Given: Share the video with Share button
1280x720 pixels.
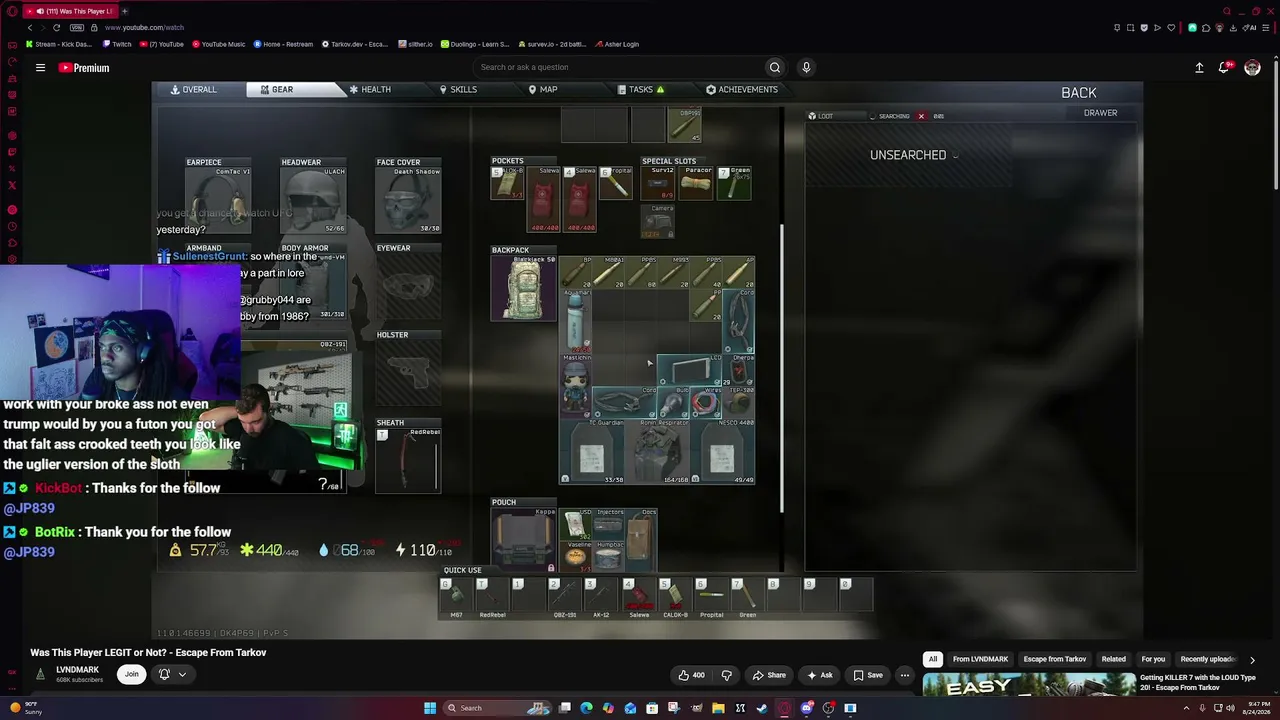Looking at the screenshot, I should pyautogui.click(x=769, y=675).
